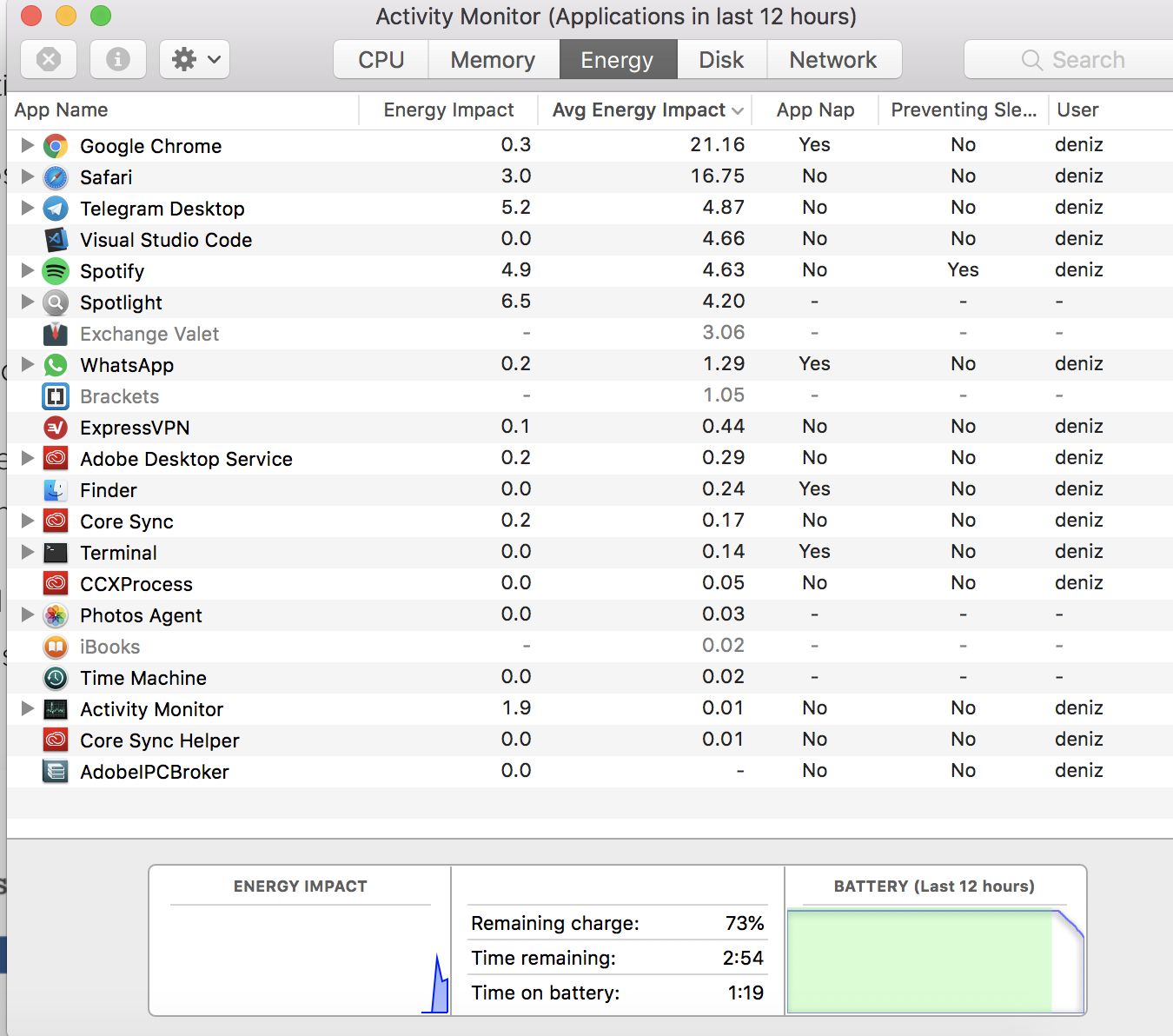The width and height of the screenshot is (1173, 1036).
Task: Click the WhatsApp icon
Action: pyautogui.click(x=56, y=365)
